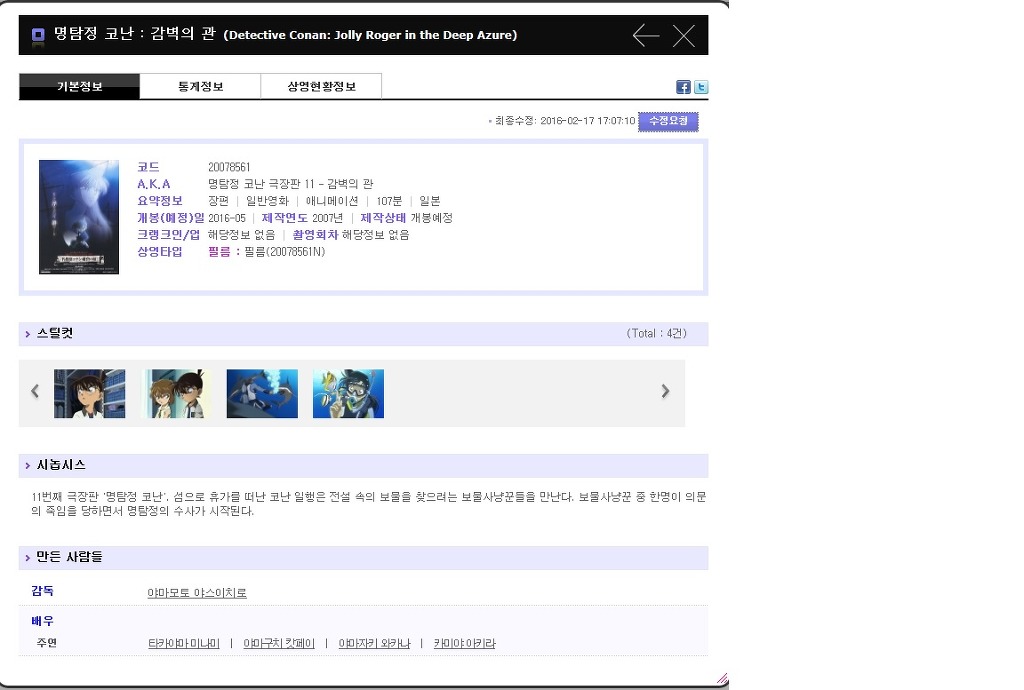This screenshot has height=690, width=1024.
Task: Open the movie poster thumbnail
Action: 79,217
